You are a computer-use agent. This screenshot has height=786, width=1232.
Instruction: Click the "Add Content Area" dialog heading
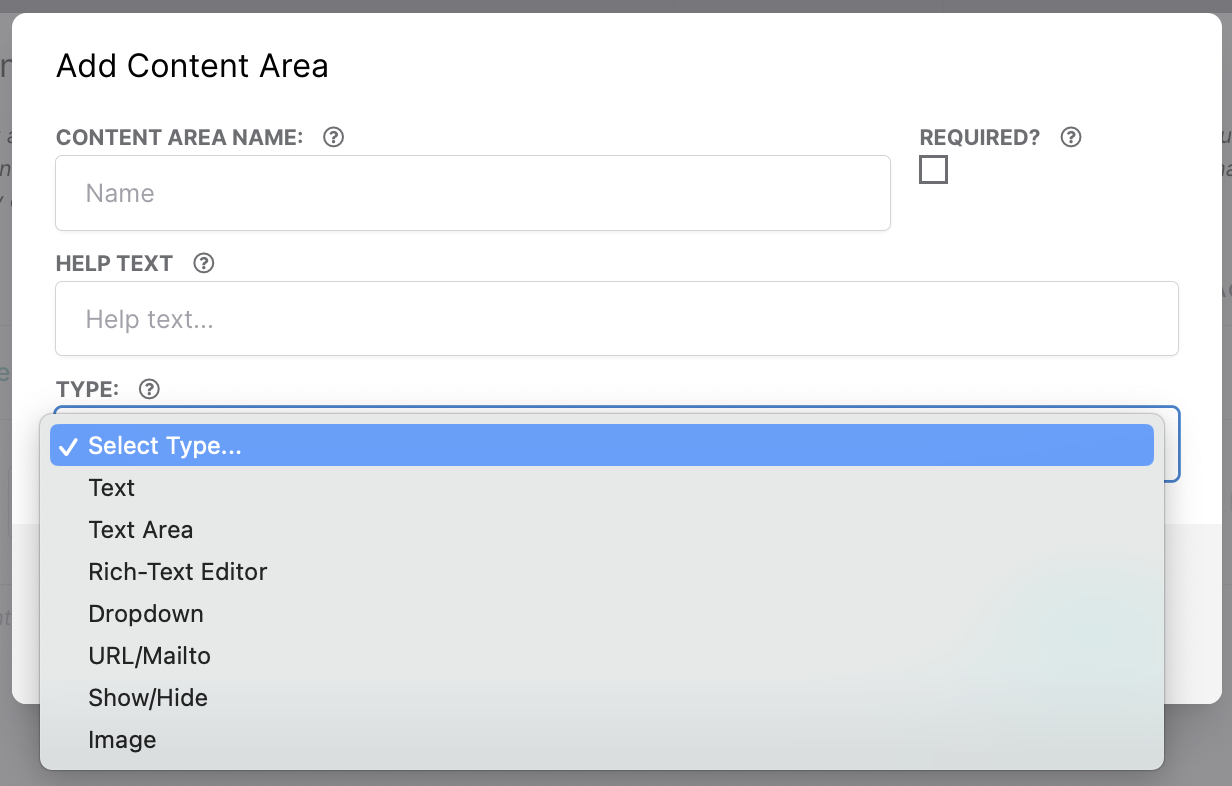pyautogui.click(x=192, y=66)
